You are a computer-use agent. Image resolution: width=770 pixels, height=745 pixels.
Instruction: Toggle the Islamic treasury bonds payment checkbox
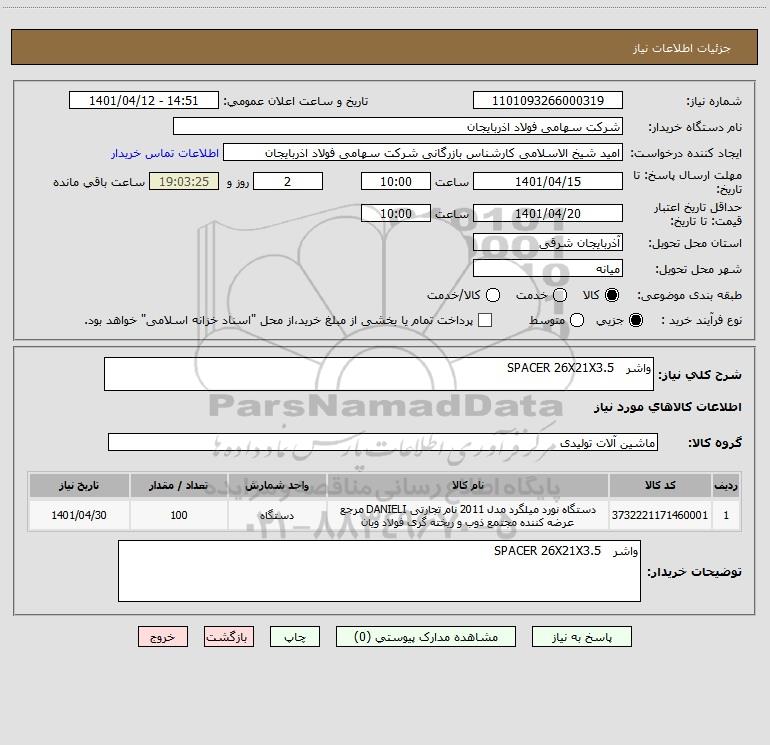click(x=485, y=320)
